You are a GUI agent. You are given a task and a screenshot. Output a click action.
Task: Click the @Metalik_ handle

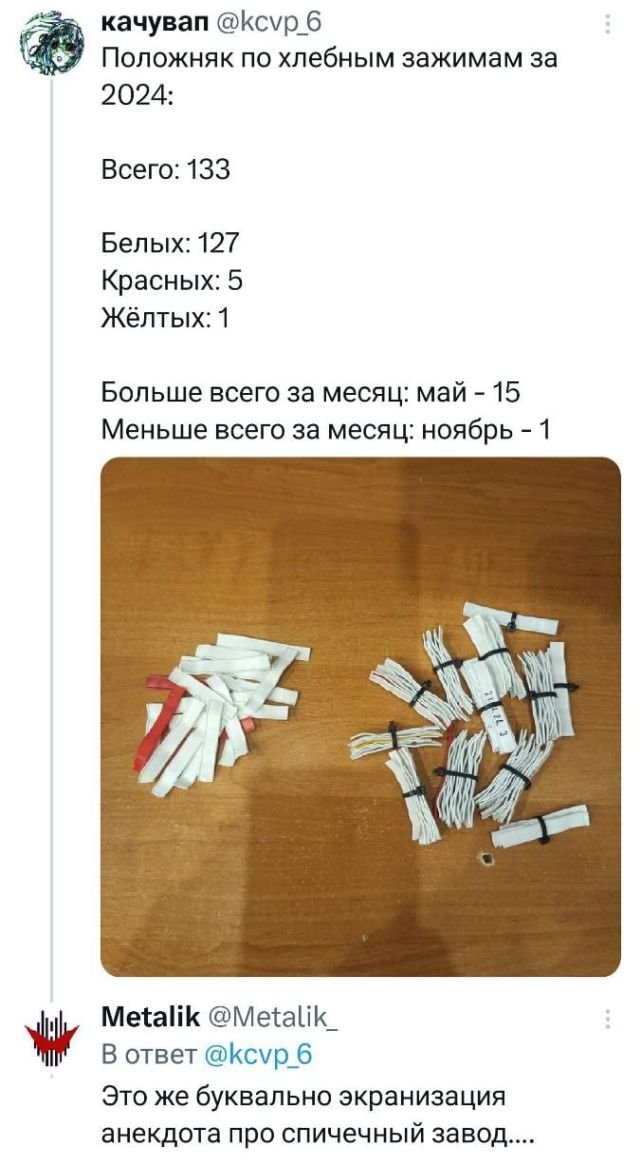[272, 1016]
